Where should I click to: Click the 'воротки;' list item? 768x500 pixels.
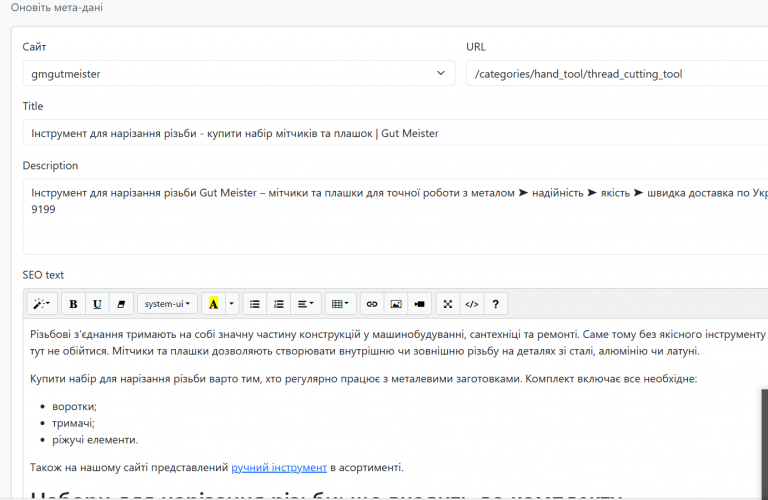pos(74,406)
